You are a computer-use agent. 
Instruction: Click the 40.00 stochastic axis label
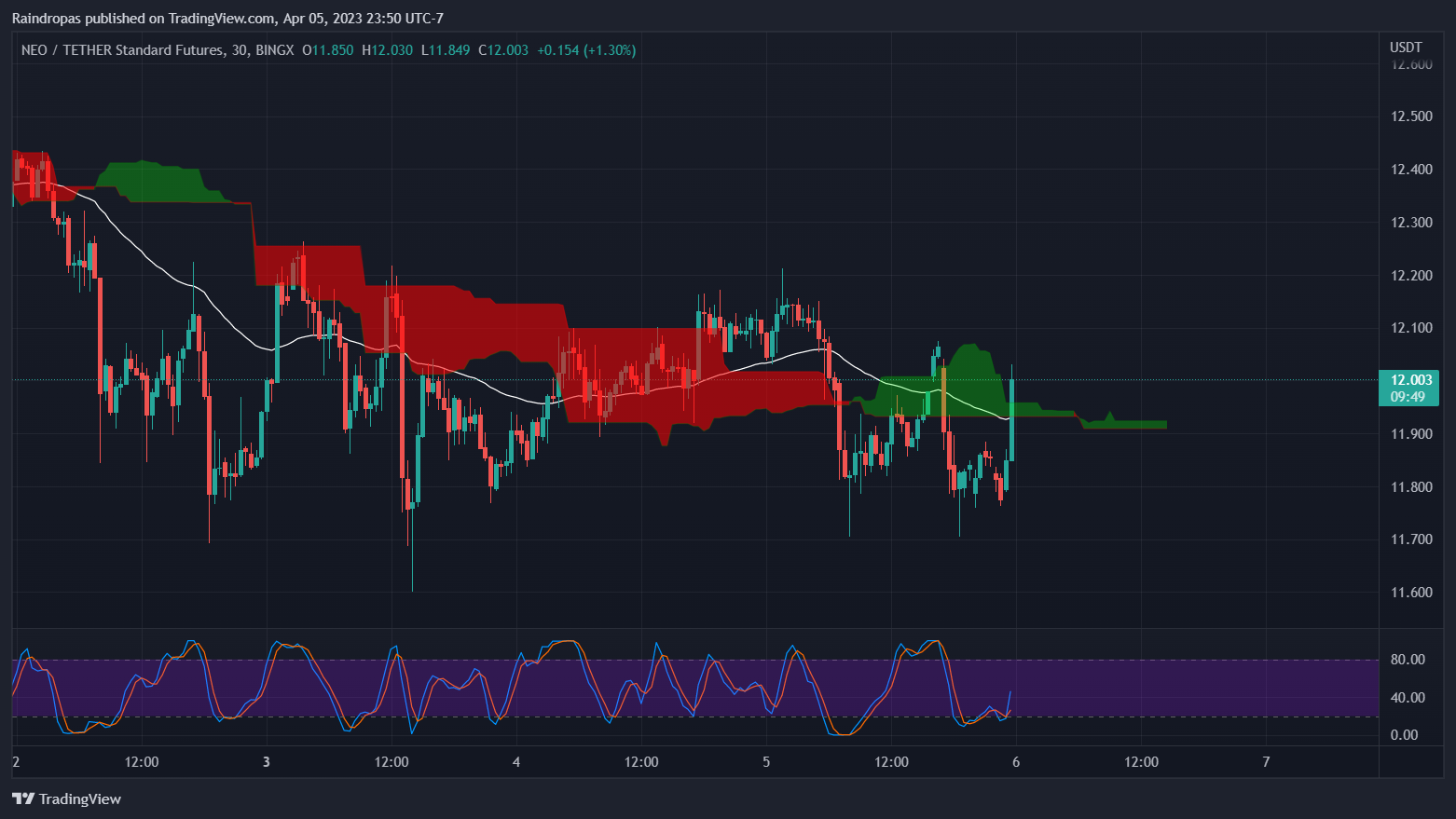1408,698
